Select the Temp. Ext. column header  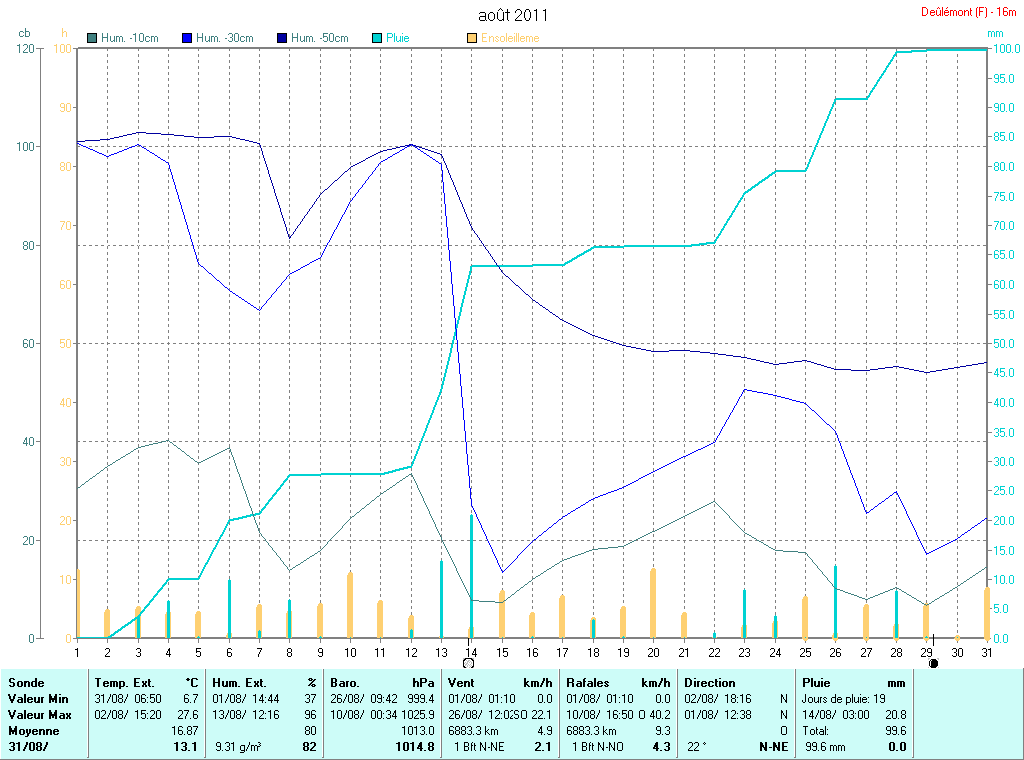[x=125, y=682]
